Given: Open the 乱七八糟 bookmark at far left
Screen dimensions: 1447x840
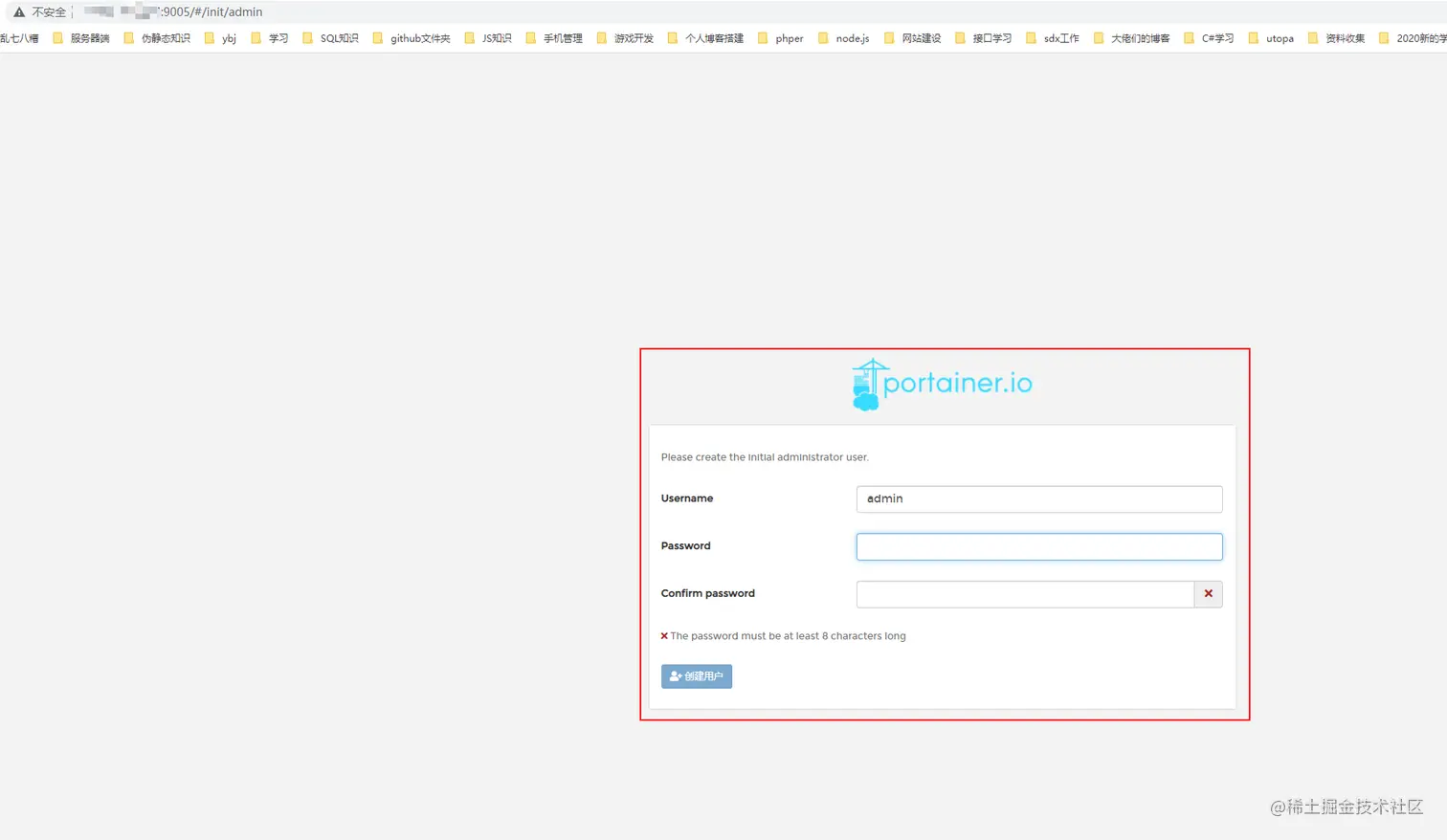Looking at the screenshot, I should point(19,38).
